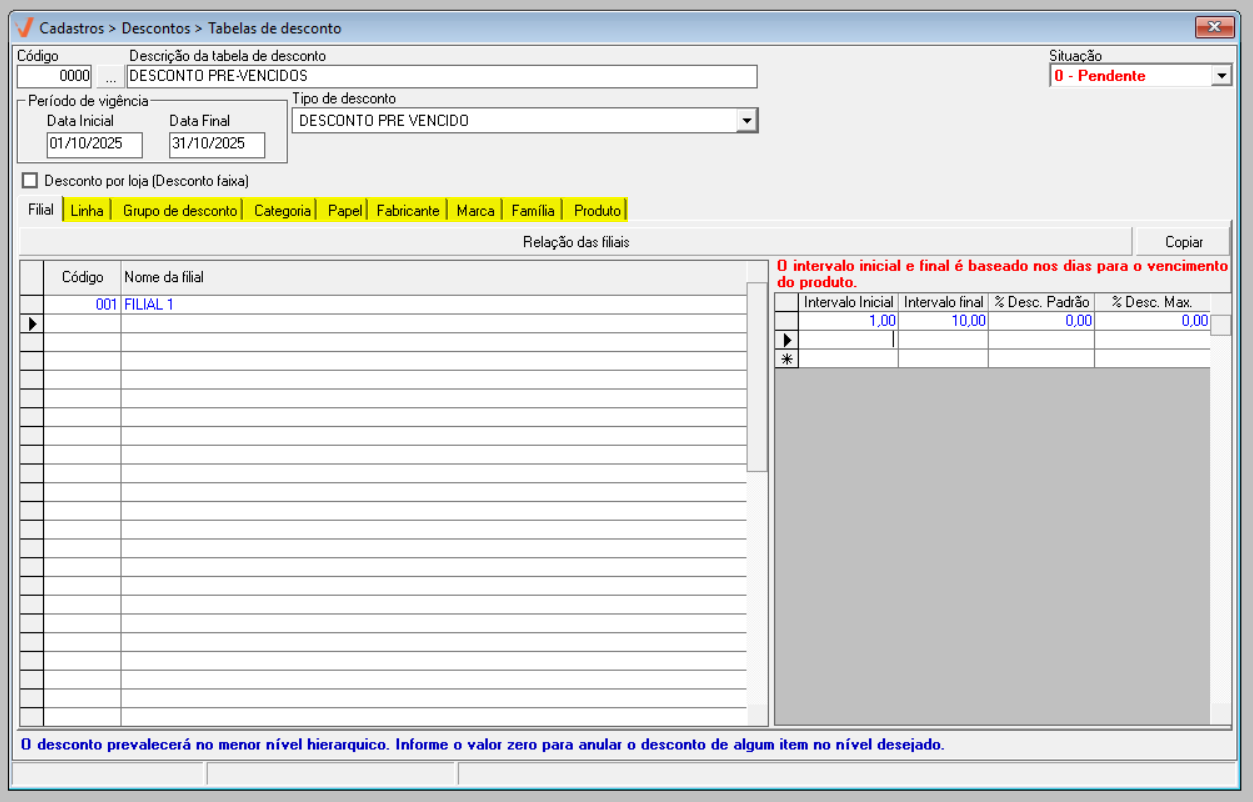Viewport: 1253px width, 802px height.
Task: Click new row asterisk marker in interval grid
Action: 786,359
